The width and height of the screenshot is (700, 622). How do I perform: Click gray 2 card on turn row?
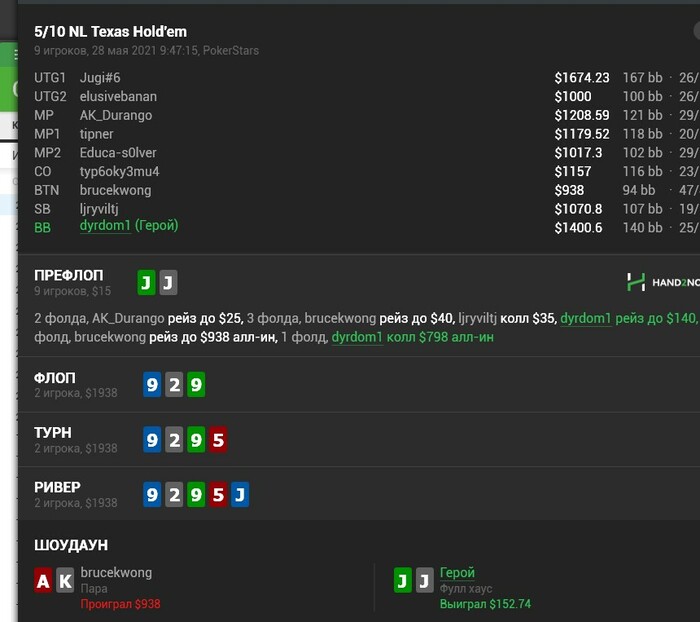174,440
